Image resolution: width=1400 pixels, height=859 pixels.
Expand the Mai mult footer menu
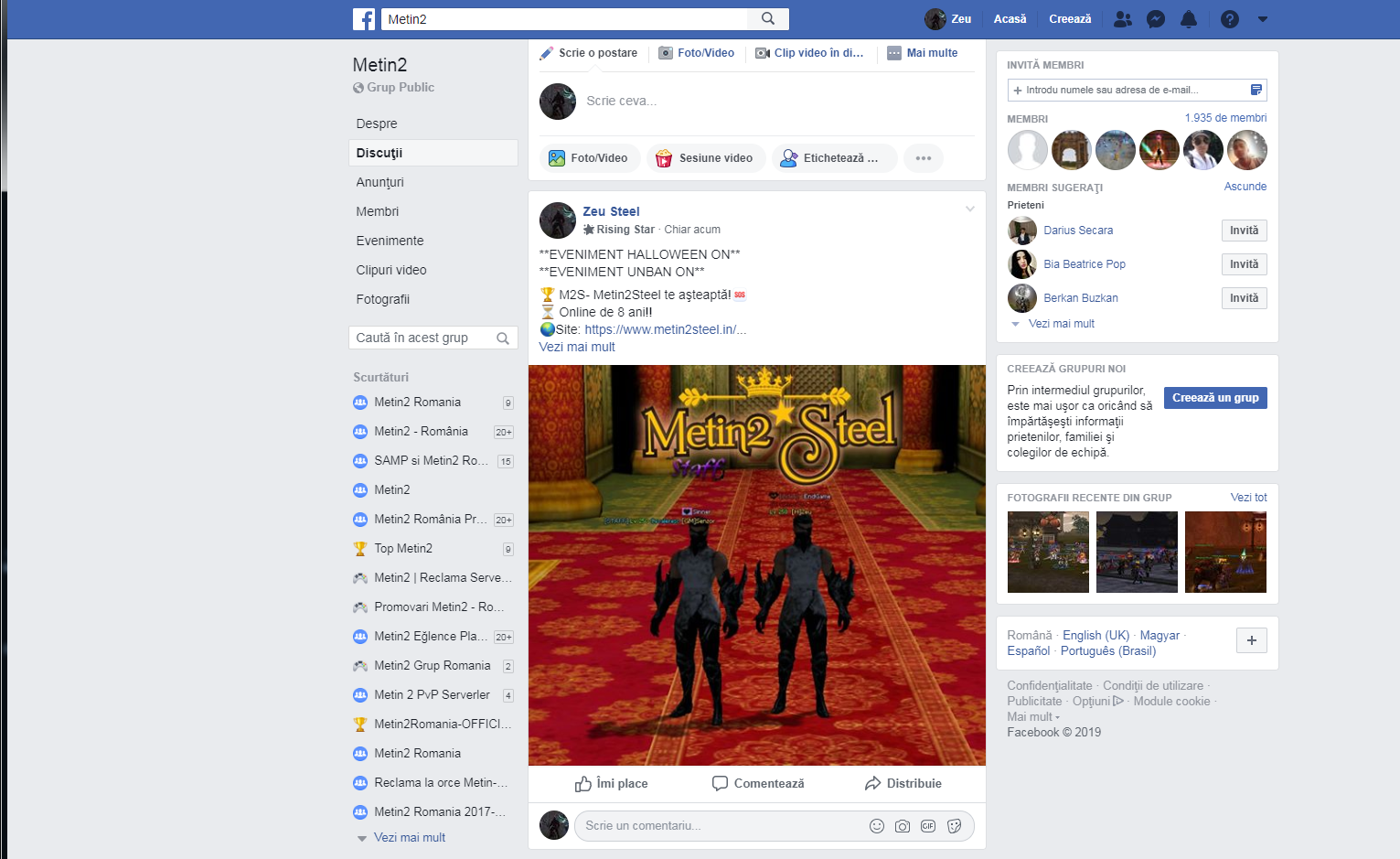tap(1033, 717)
